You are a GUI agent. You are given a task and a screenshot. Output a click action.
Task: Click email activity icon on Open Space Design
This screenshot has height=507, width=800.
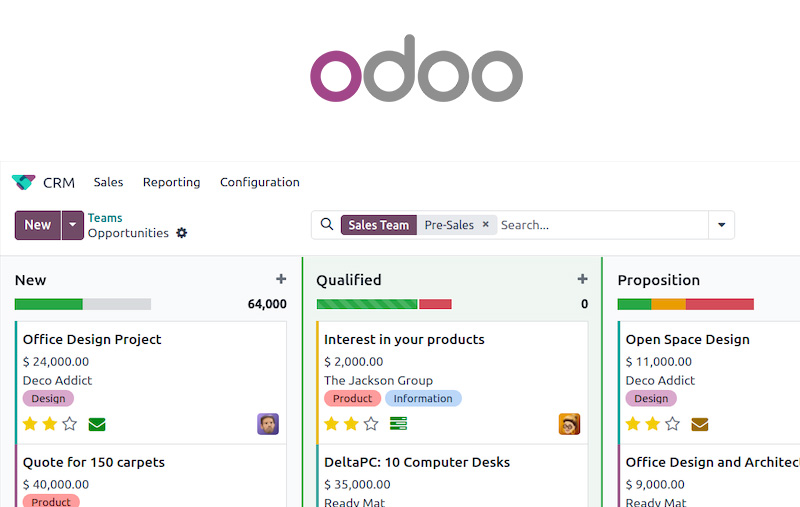(x=700, y=424)
